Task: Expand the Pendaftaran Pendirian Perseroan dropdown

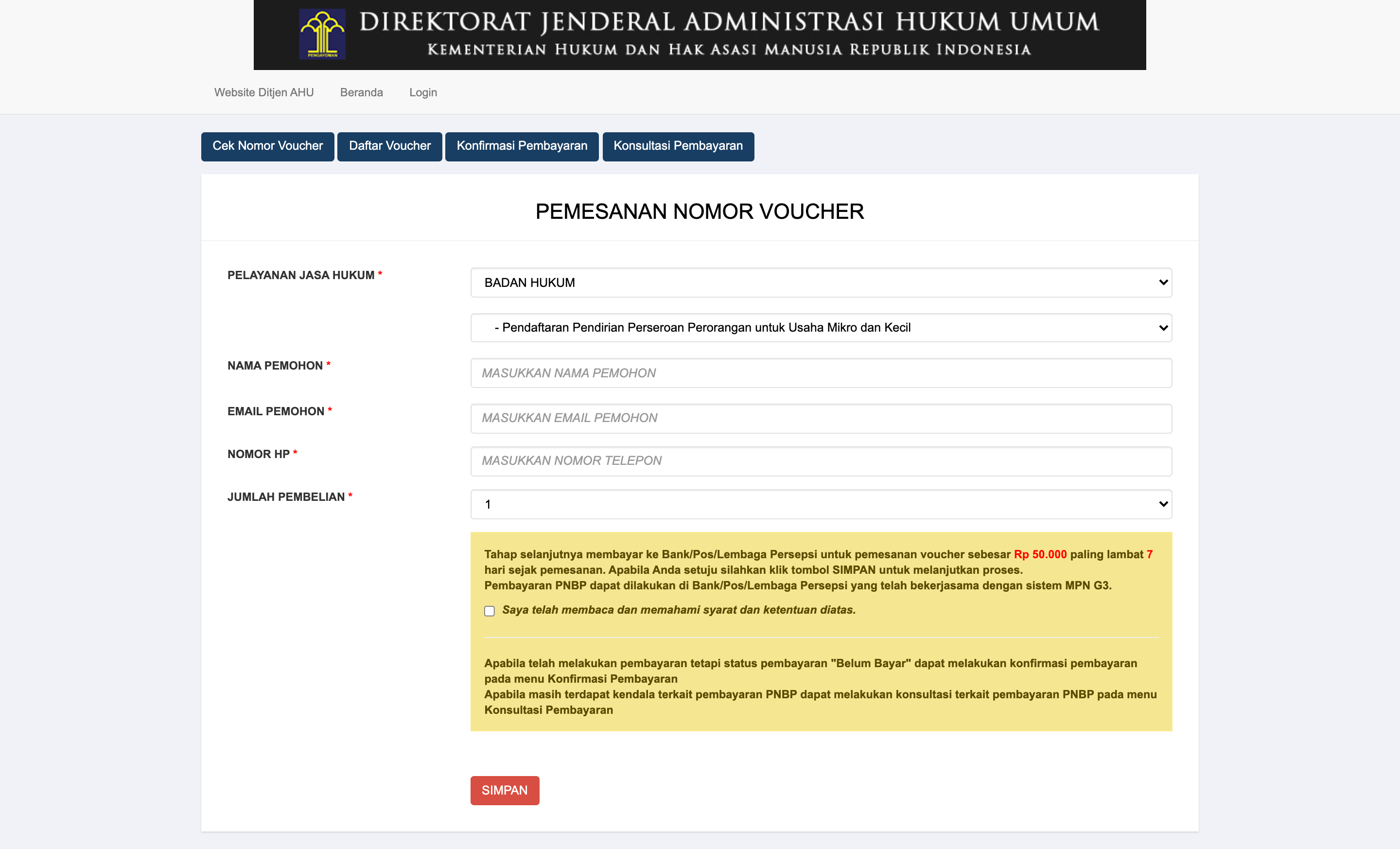Action: (x=821, y=327)
